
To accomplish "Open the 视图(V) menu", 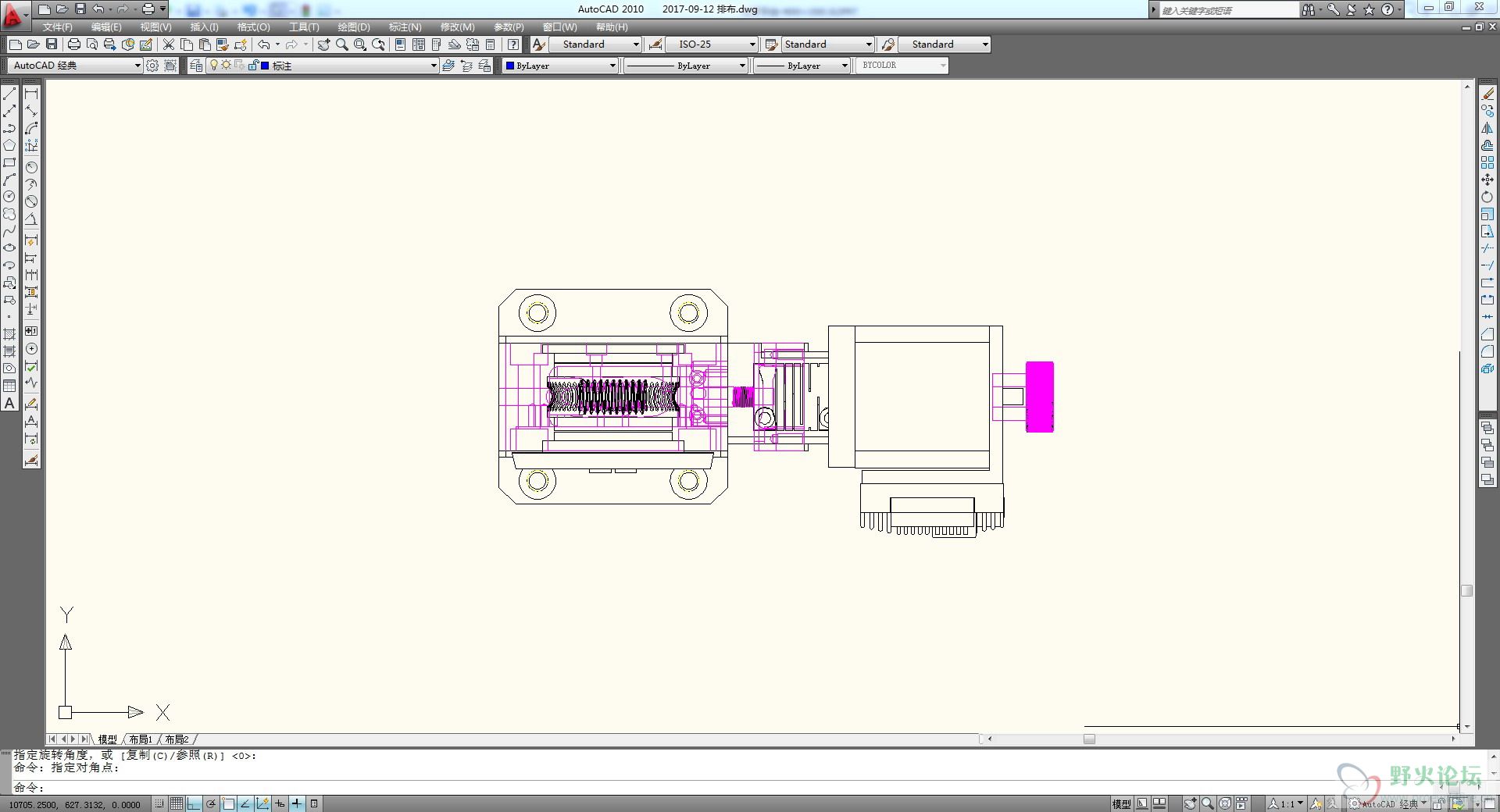I will pyautogui.click(x=155, y=27).
